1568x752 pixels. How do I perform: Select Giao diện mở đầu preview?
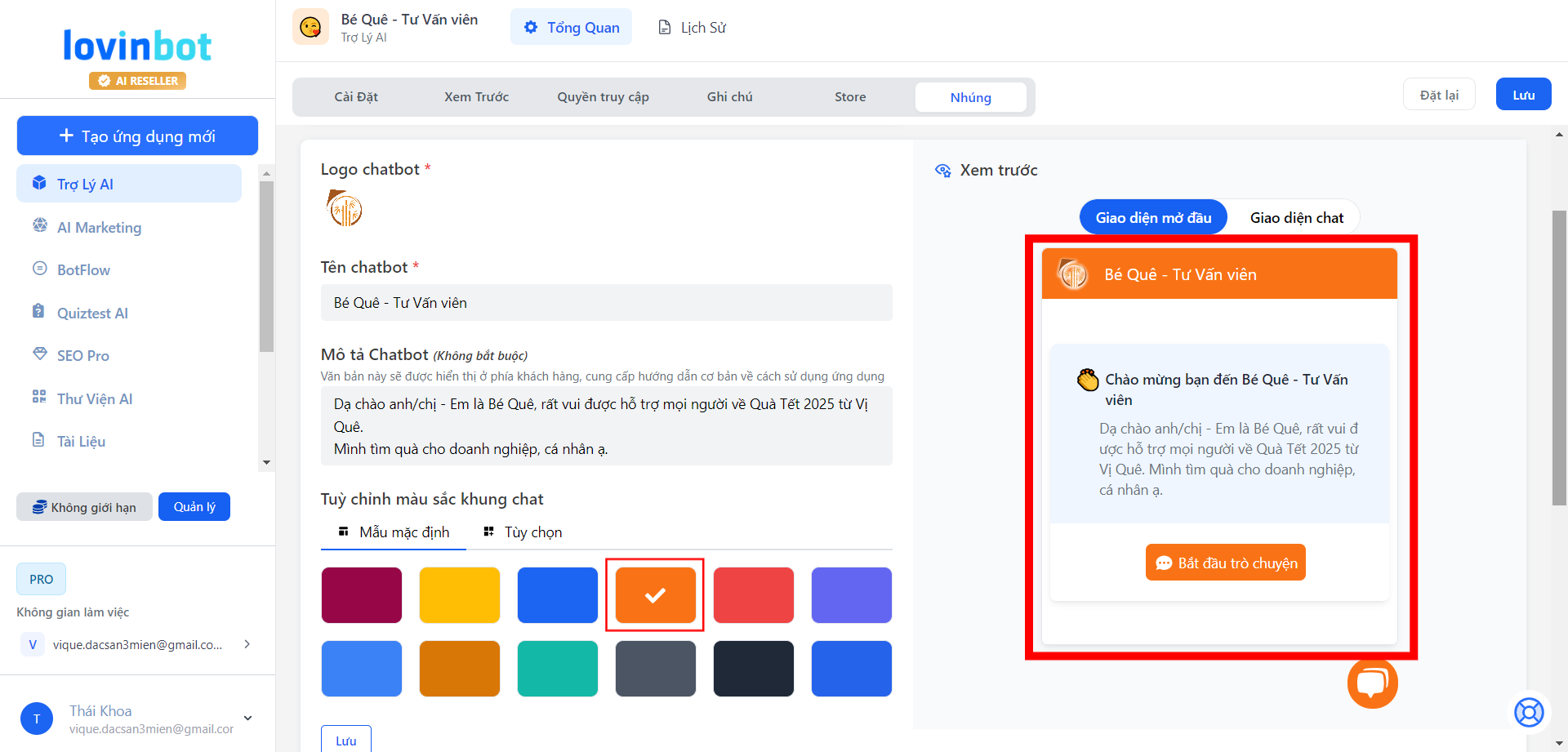(x=1153, y=218)
